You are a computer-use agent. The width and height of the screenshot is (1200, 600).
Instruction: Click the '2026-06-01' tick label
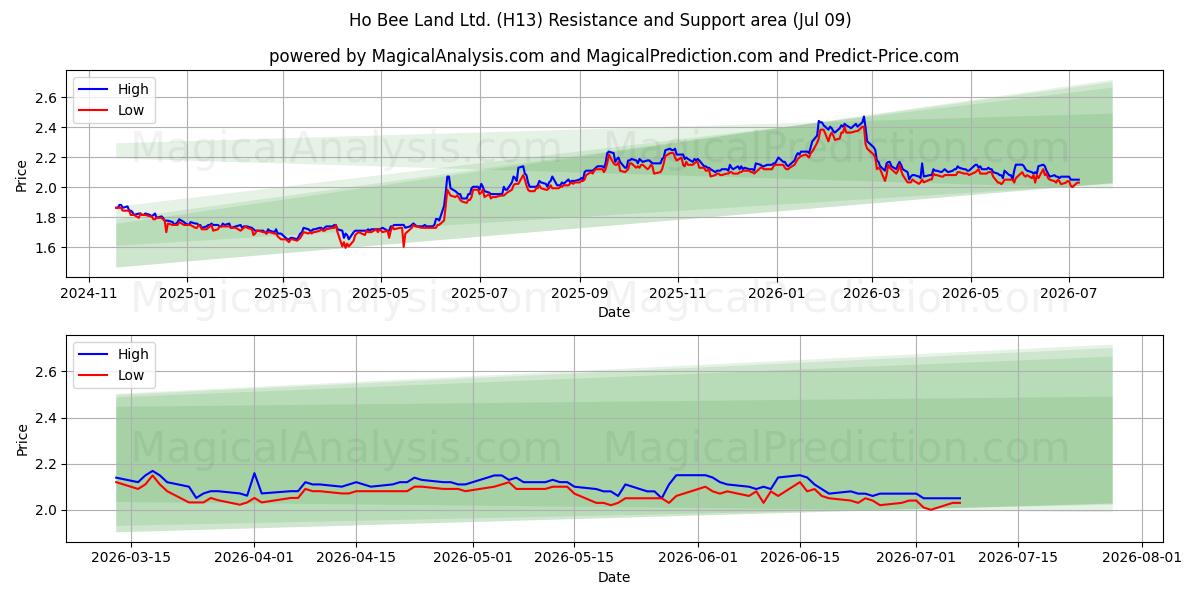697,558
